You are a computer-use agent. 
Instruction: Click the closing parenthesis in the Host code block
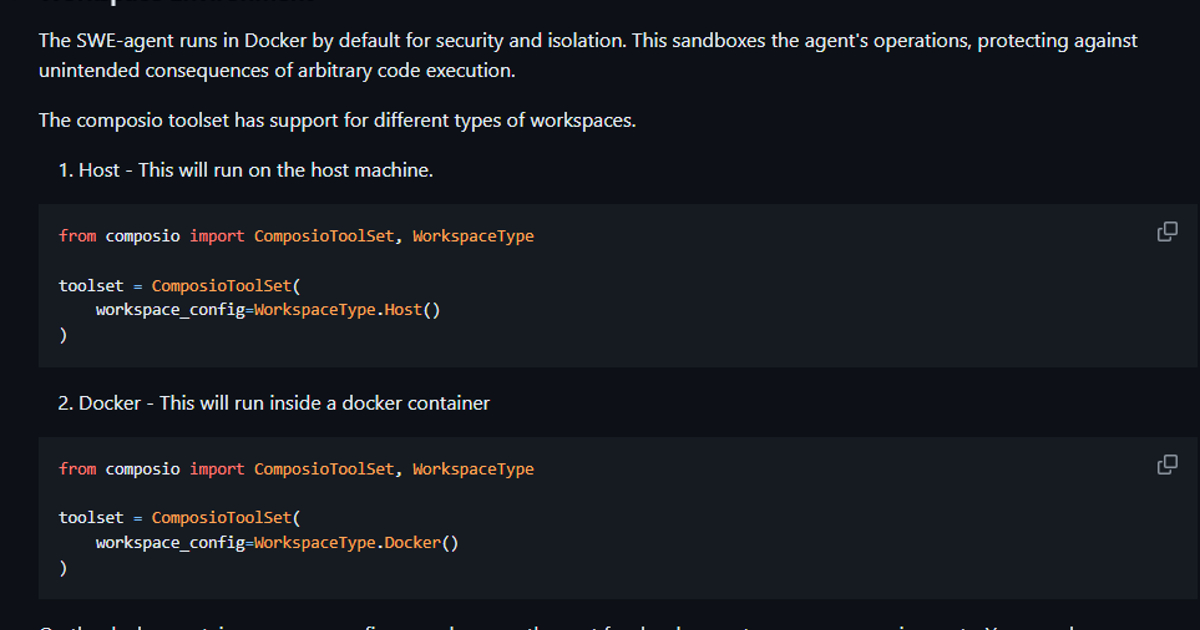[63, 335]
